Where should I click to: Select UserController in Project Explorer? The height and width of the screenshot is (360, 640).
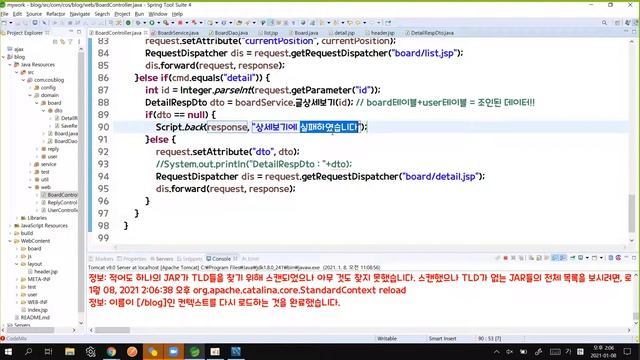(x=59, y=210)
